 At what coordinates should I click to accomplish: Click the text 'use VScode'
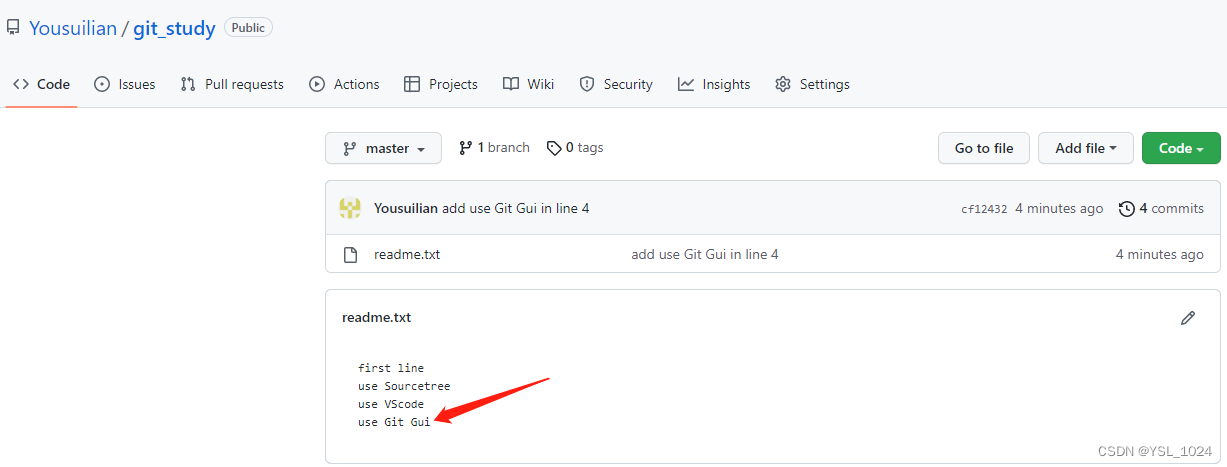click(391, 404)
